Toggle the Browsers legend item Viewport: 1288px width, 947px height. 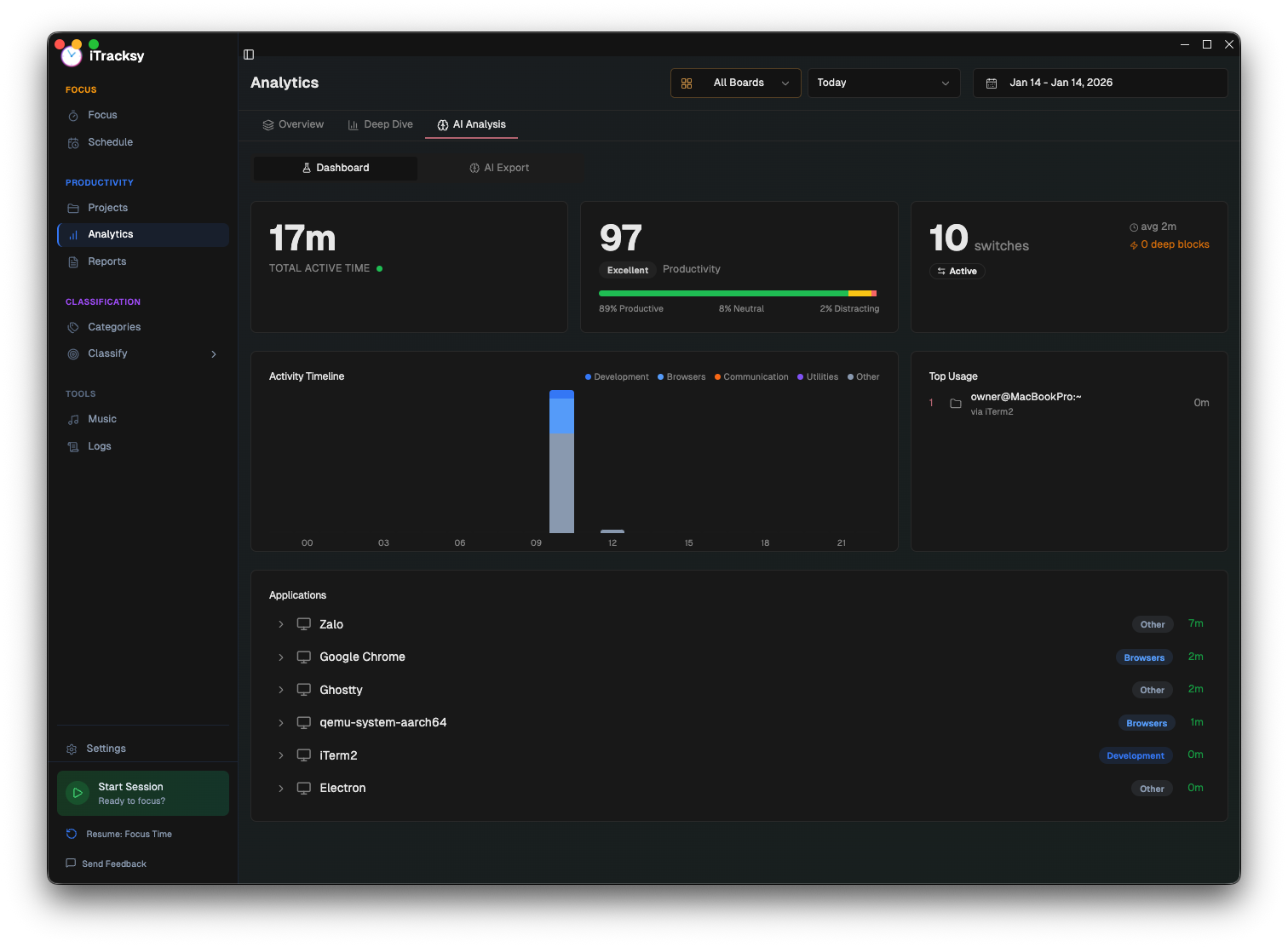(x=681, y=376)
